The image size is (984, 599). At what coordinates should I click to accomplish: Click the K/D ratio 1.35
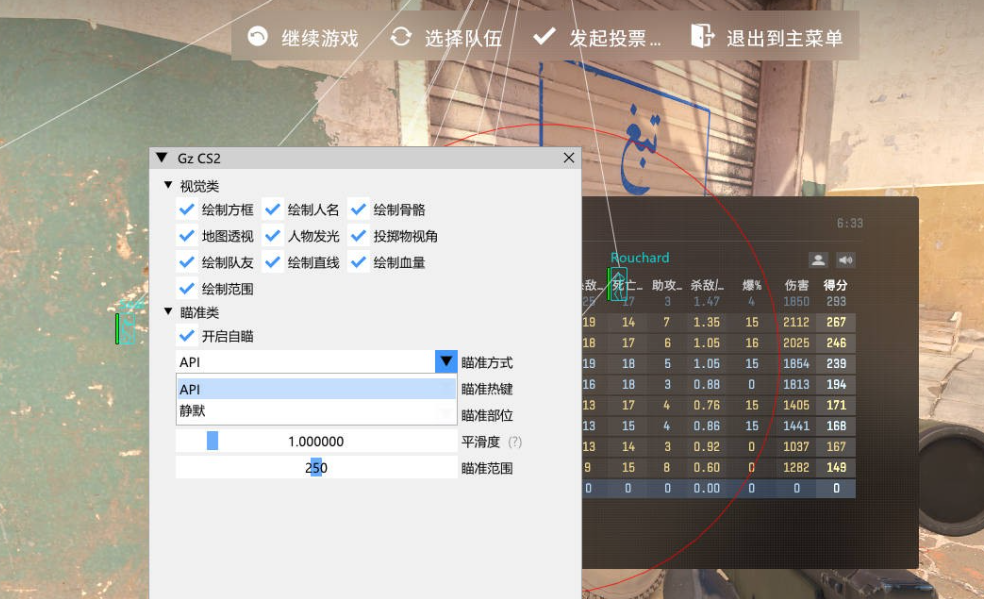pos(707,322)
